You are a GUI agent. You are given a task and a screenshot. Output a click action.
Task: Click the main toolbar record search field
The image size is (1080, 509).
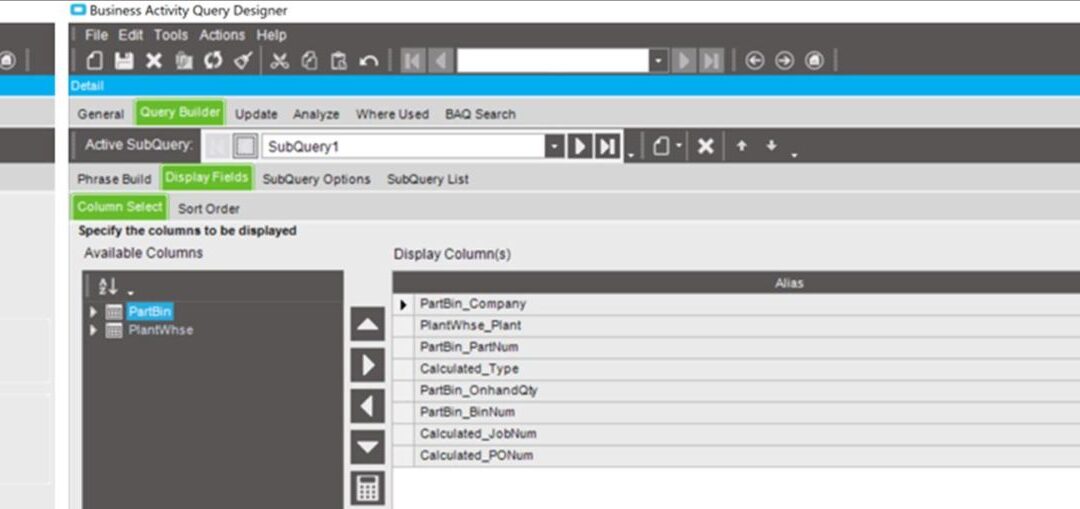553,61
